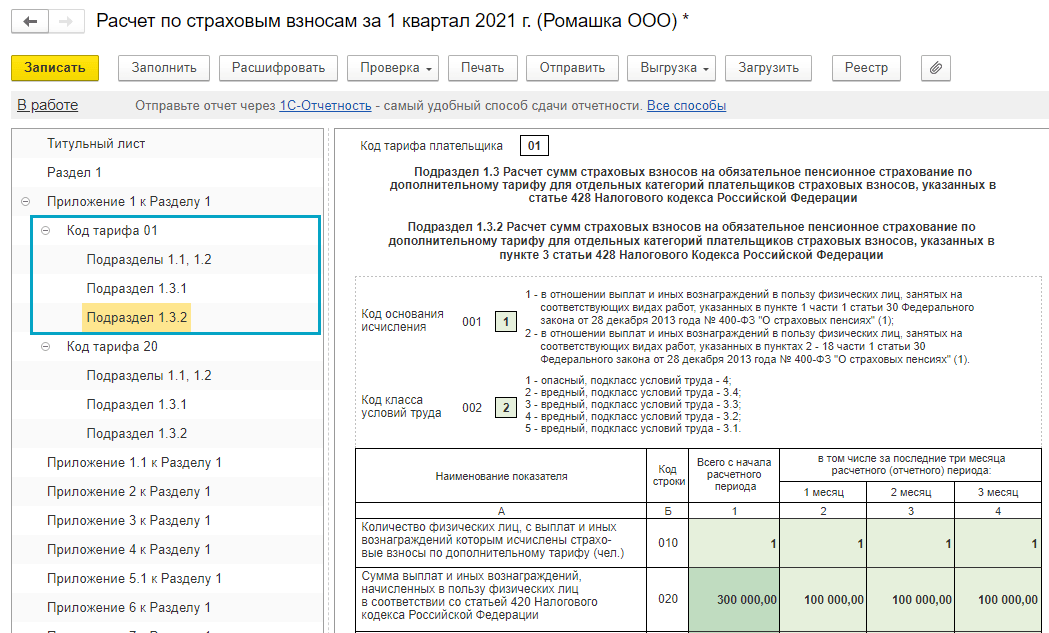Open the В работе status link

point(47,105)
